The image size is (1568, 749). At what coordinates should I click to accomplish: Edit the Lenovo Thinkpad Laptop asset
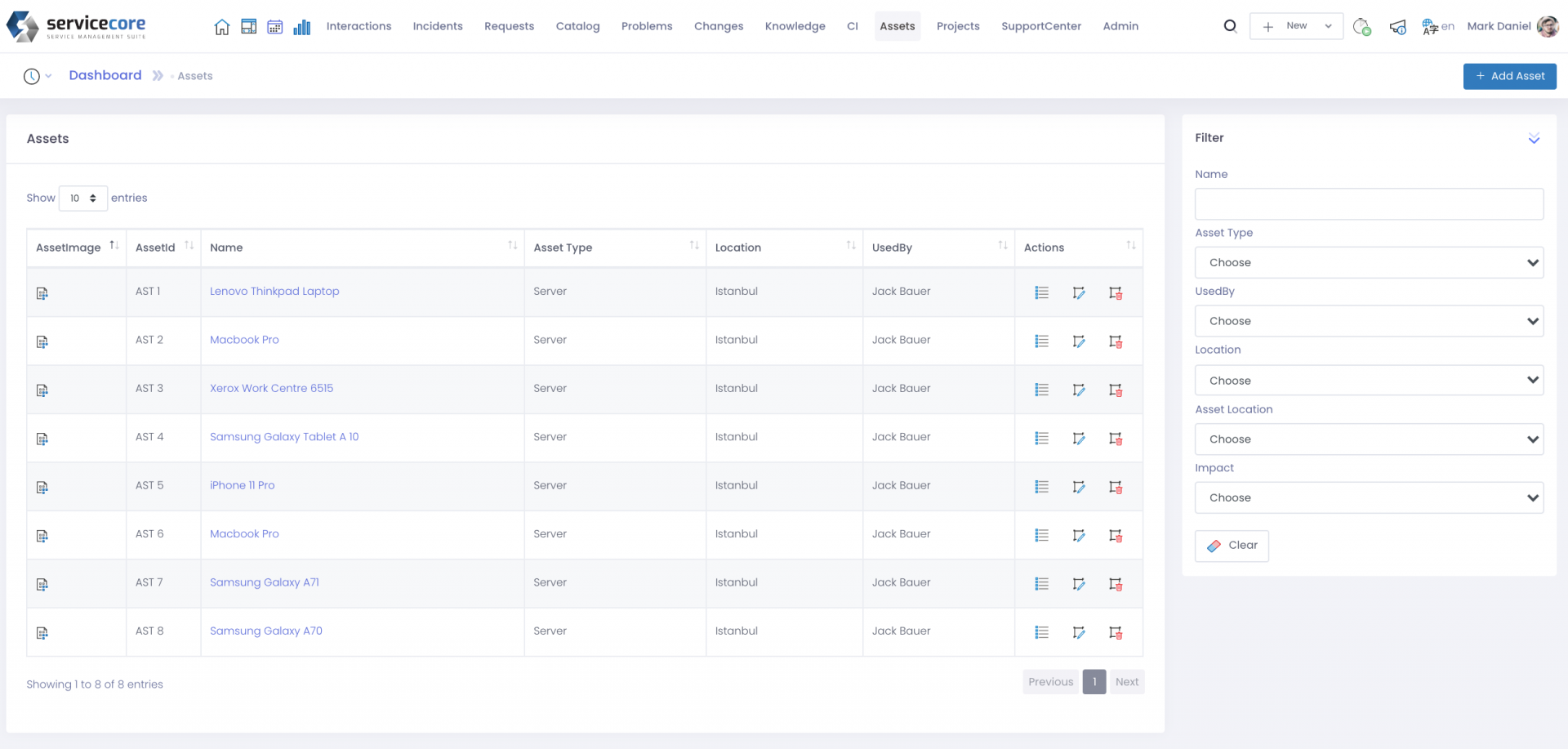[x=1079, y=292]
